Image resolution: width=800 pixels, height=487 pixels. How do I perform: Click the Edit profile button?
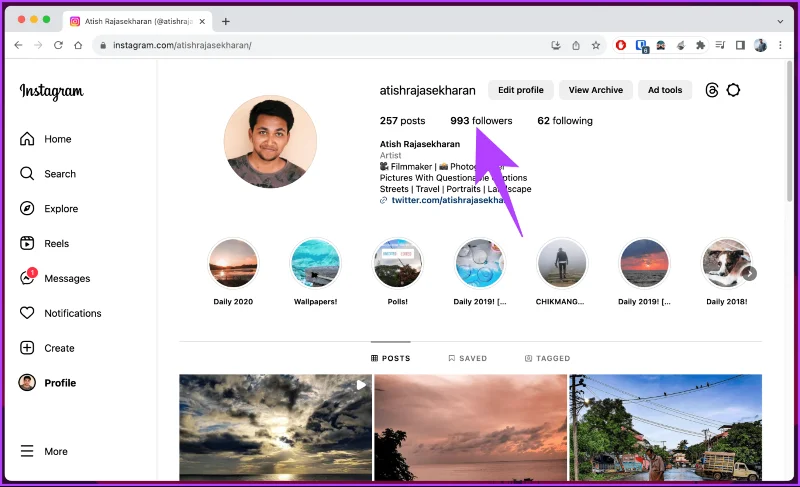[520, 90]
